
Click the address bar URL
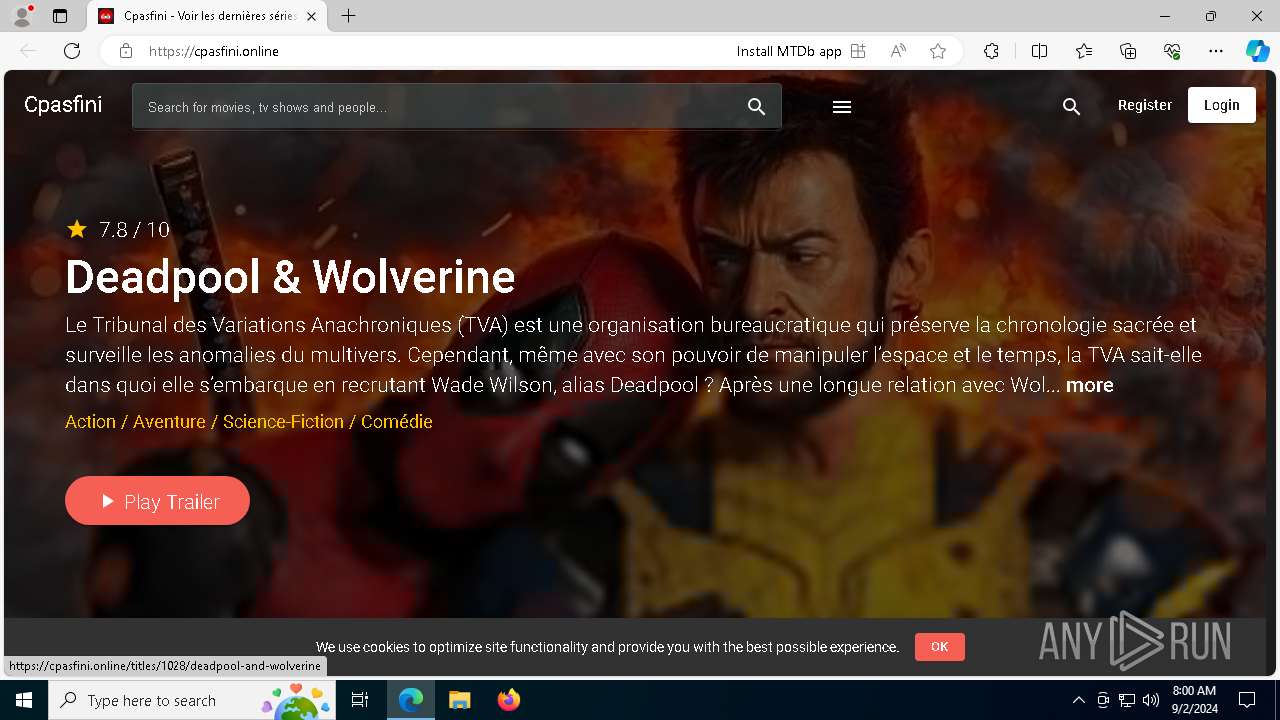coord(214,51)
